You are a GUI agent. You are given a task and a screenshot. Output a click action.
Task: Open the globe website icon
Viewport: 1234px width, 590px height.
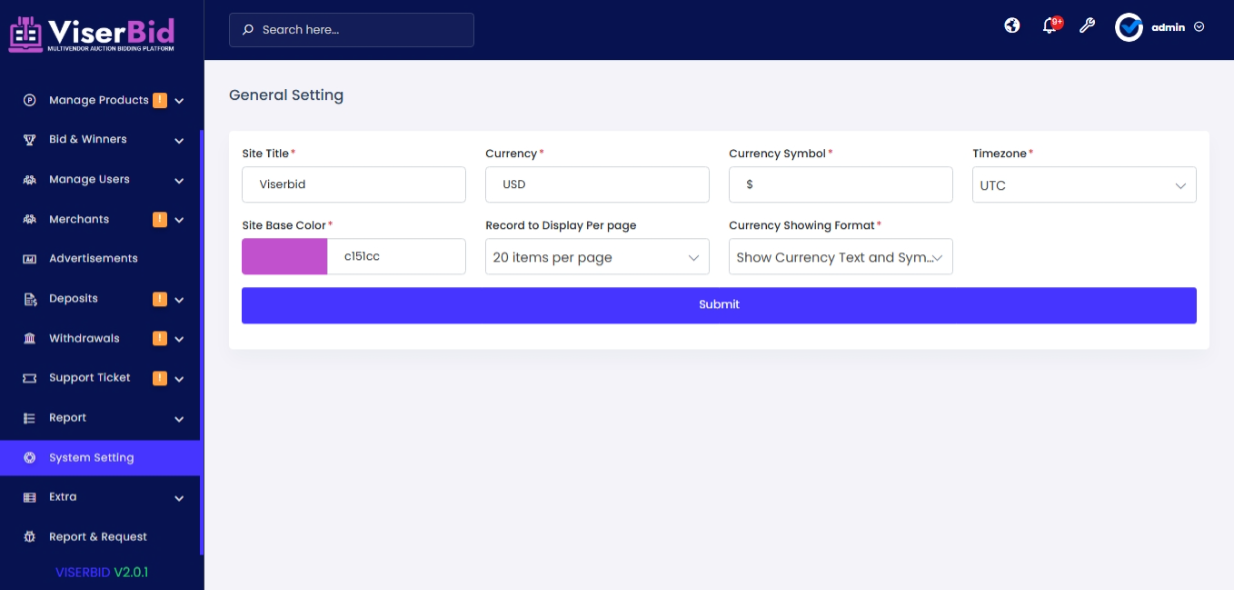coord(1012,26)
